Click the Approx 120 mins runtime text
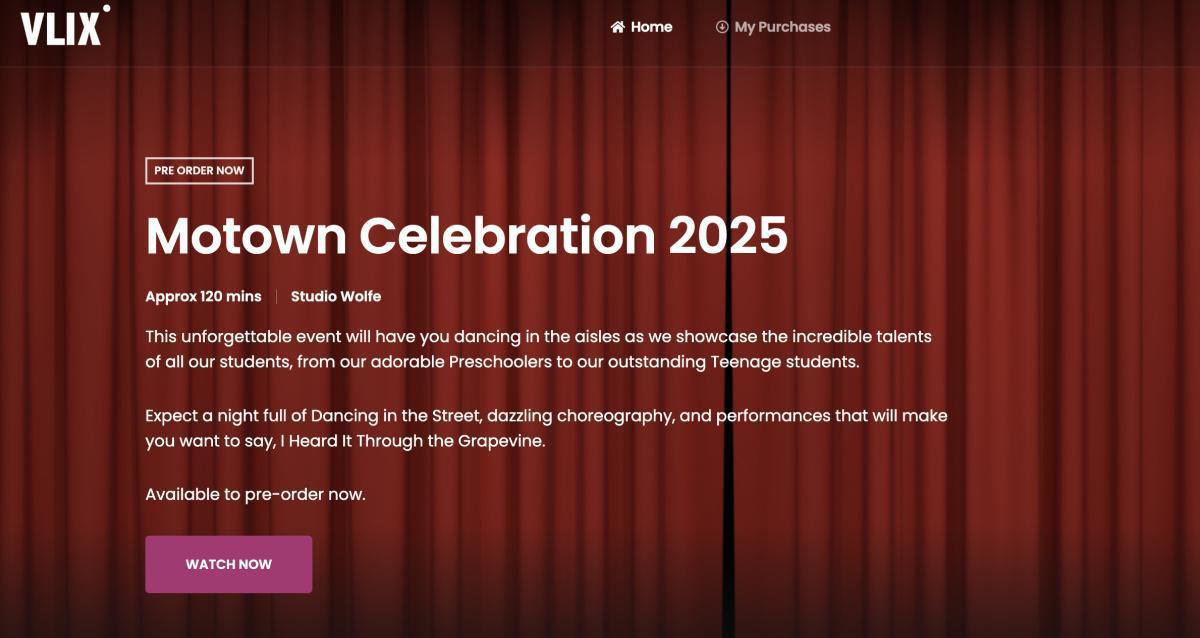The image size is (1200, 638). [x=203, y=296]
